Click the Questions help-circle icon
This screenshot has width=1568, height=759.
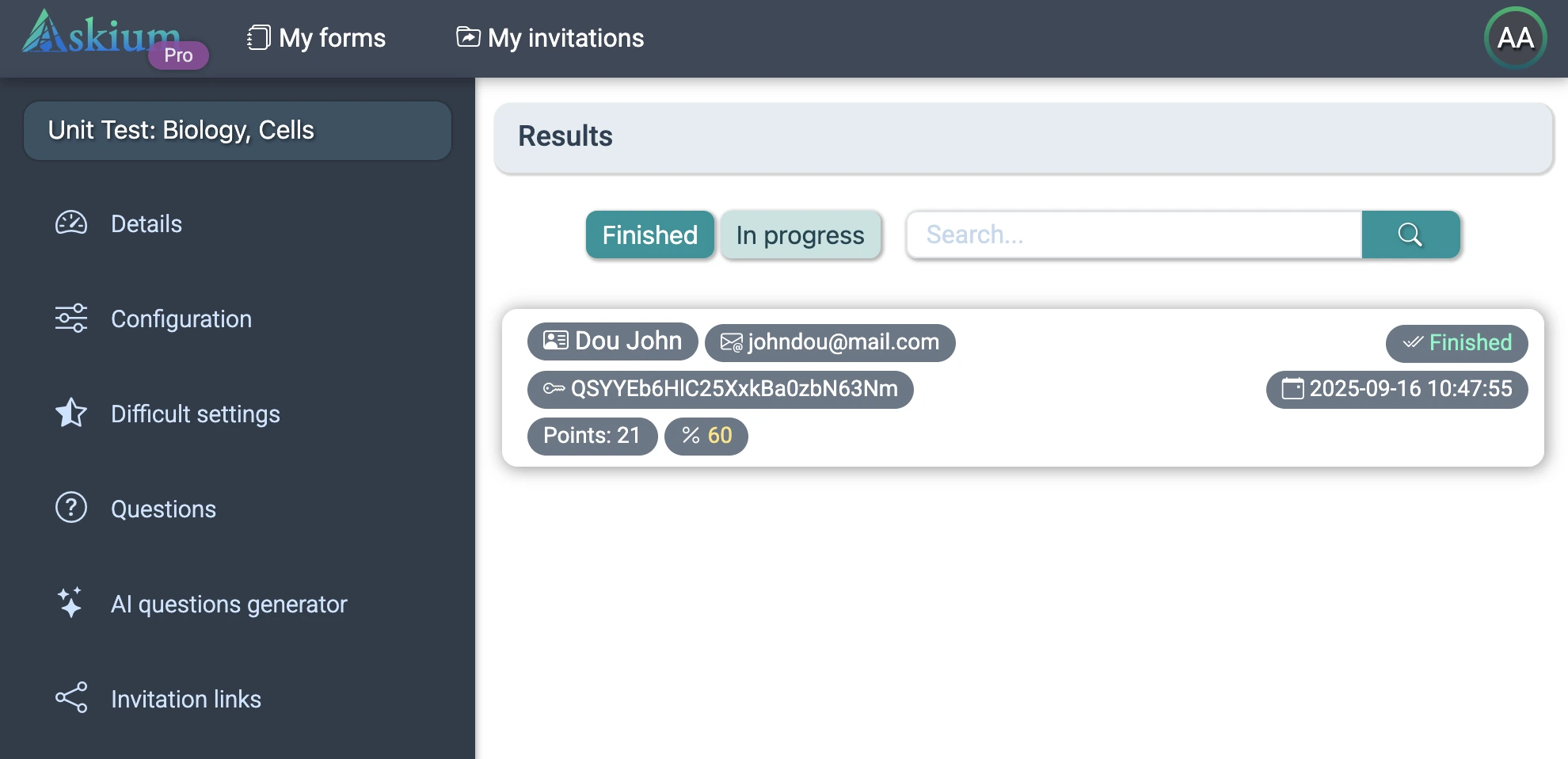71,508
